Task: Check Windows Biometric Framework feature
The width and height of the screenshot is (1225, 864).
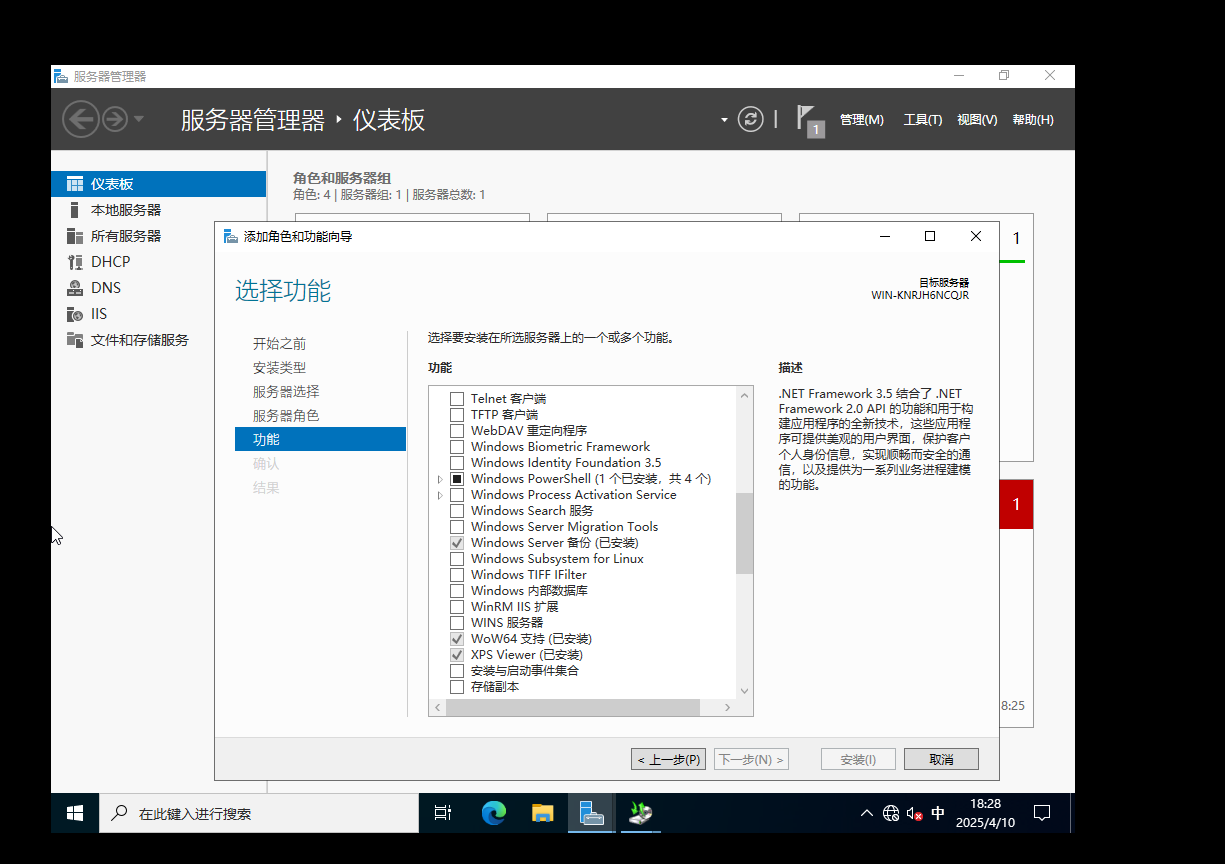Action: point(457,447)
